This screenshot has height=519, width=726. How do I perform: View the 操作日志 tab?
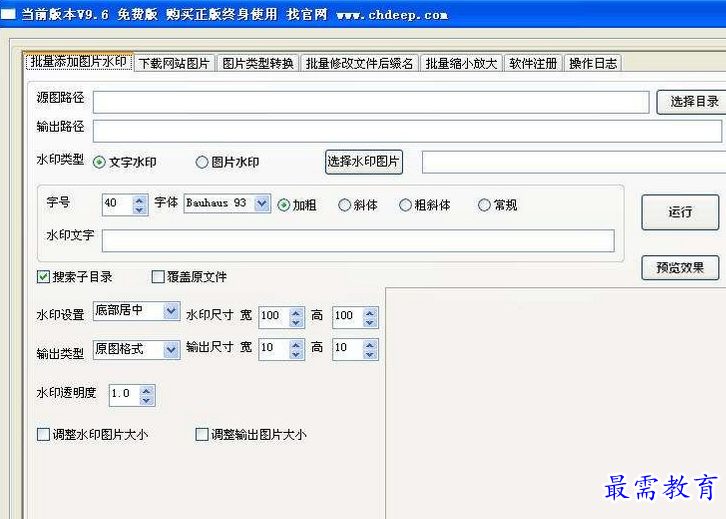tap(593, 63)
